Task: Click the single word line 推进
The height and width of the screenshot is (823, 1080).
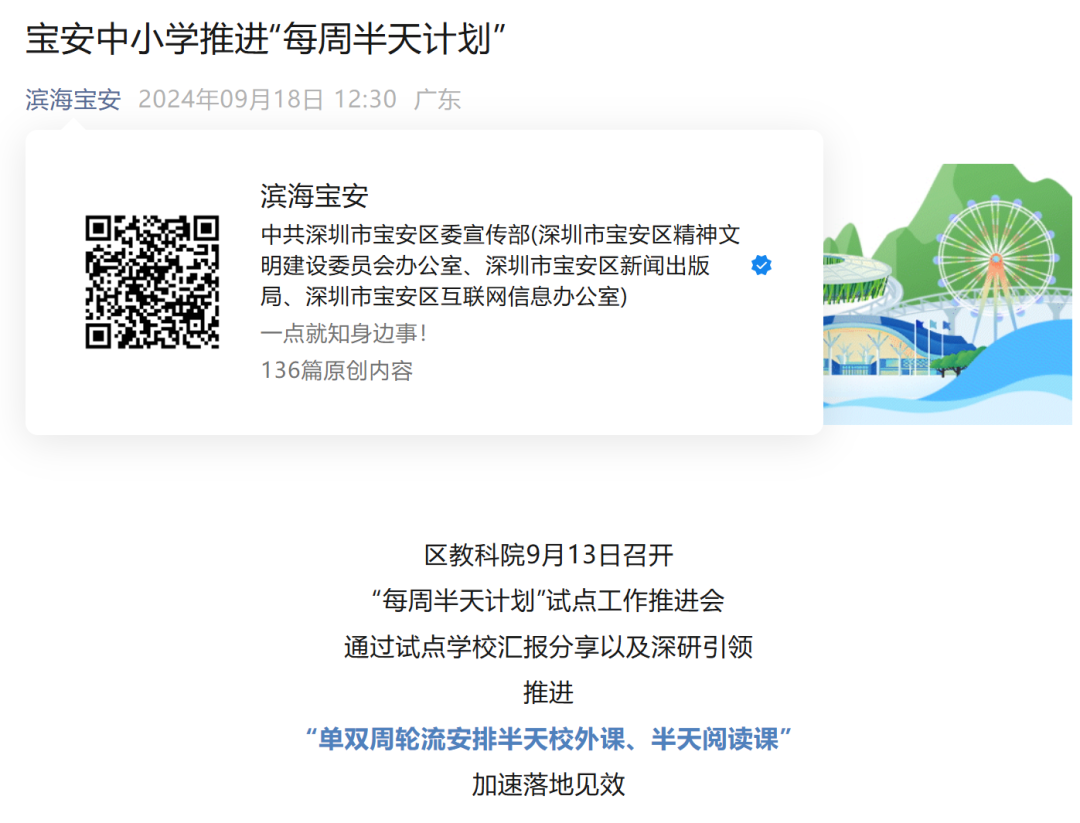Action: pos(548,693)
